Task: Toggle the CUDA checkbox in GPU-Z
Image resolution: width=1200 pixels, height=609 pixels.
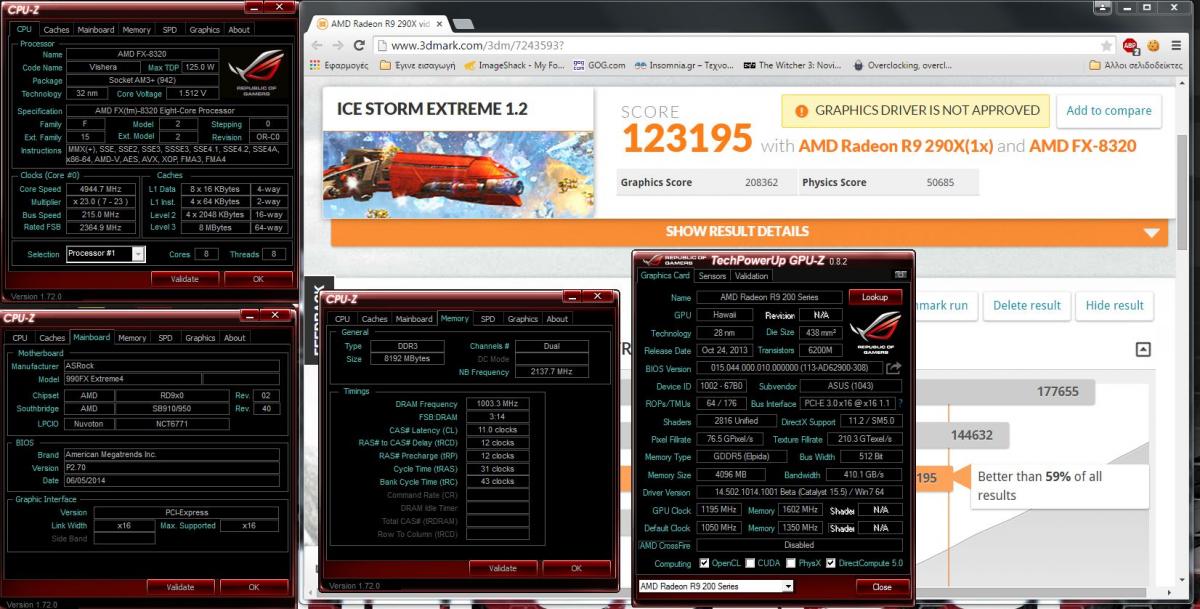Action: tap(748, 563)
